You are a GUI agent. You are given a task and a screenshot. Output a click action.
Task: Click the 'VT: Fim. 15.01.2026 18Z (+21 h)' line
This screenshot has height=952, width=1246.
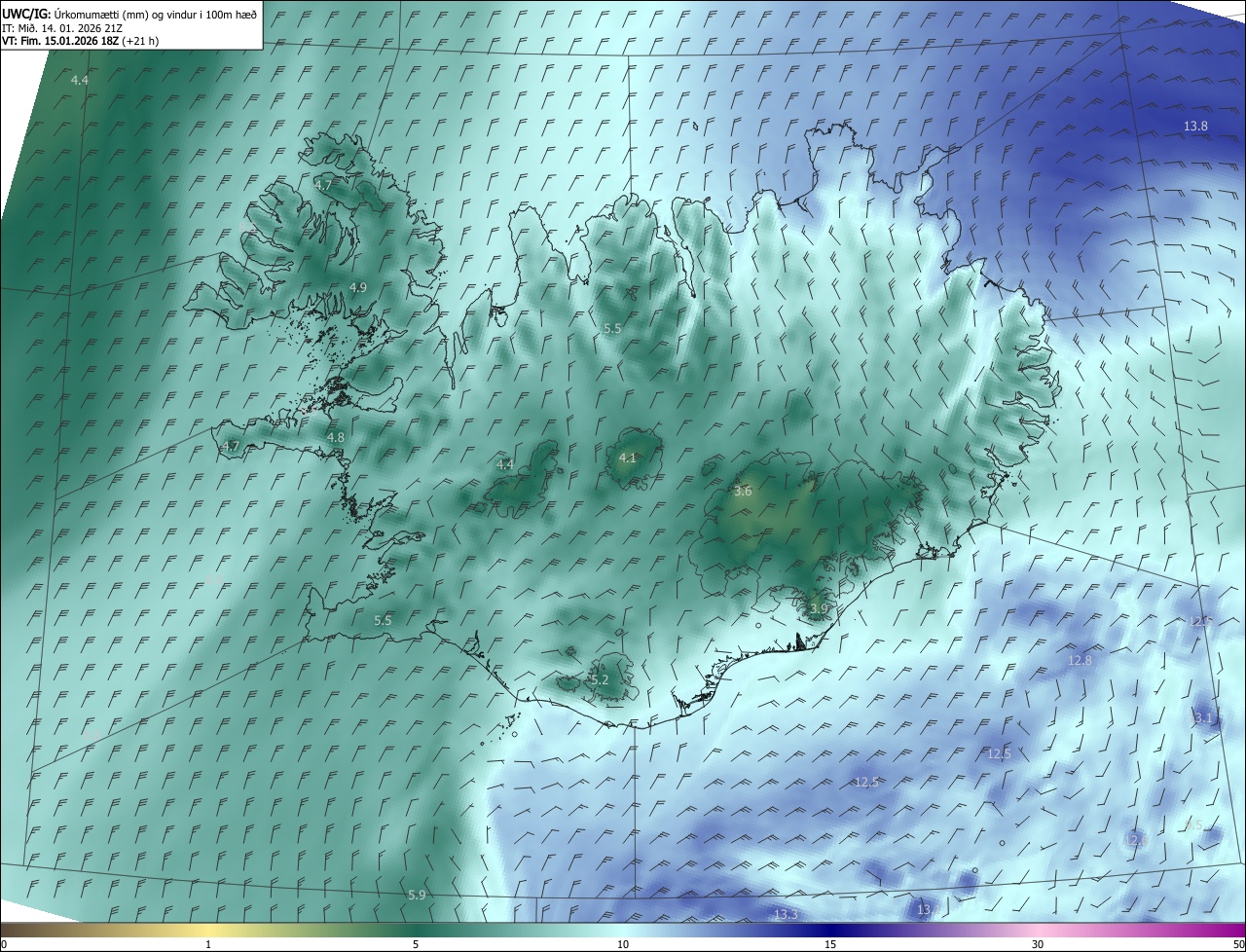coord(80,41)
